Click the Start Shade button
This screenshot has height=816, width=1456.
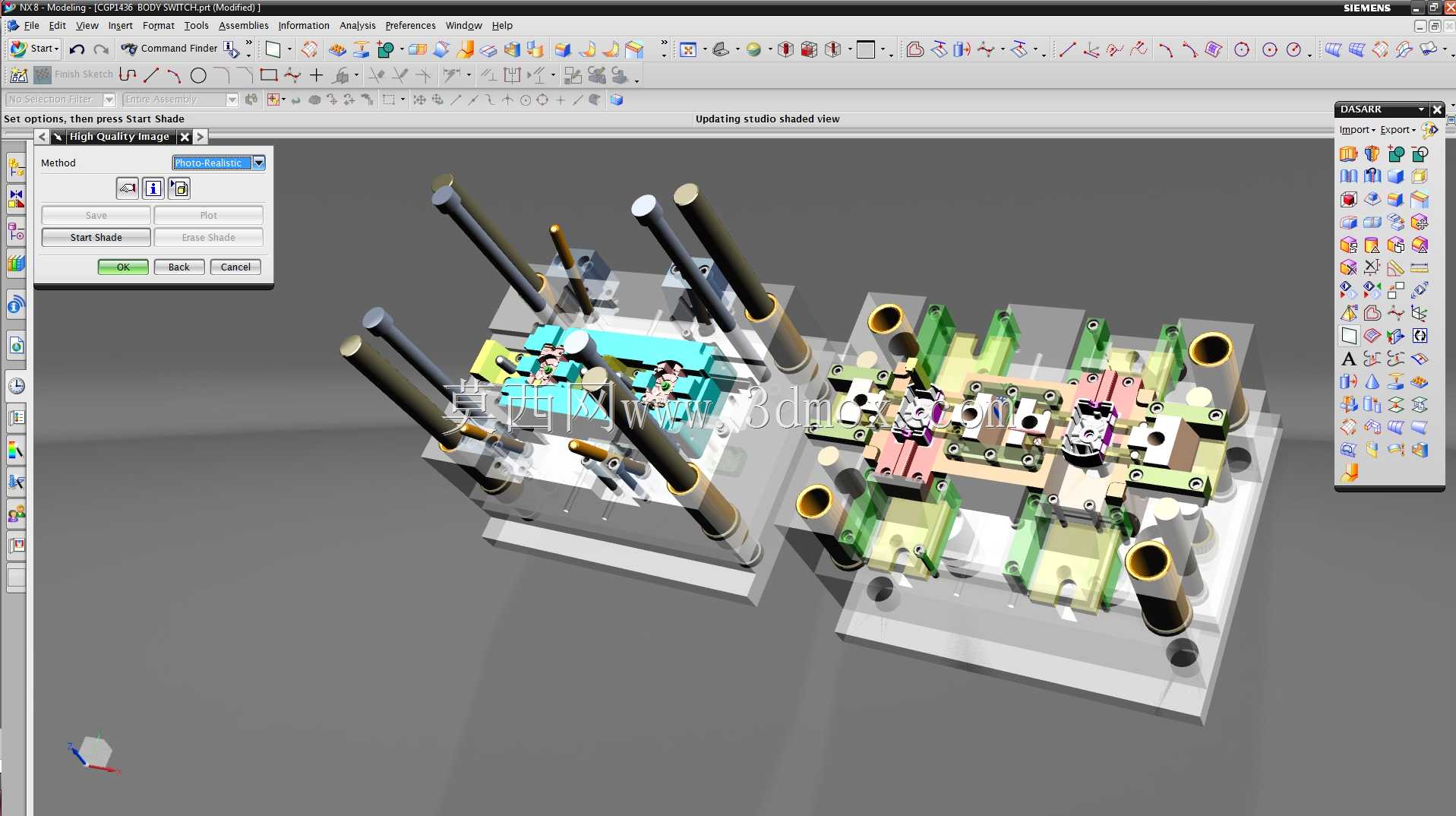(x=96, y=237)
